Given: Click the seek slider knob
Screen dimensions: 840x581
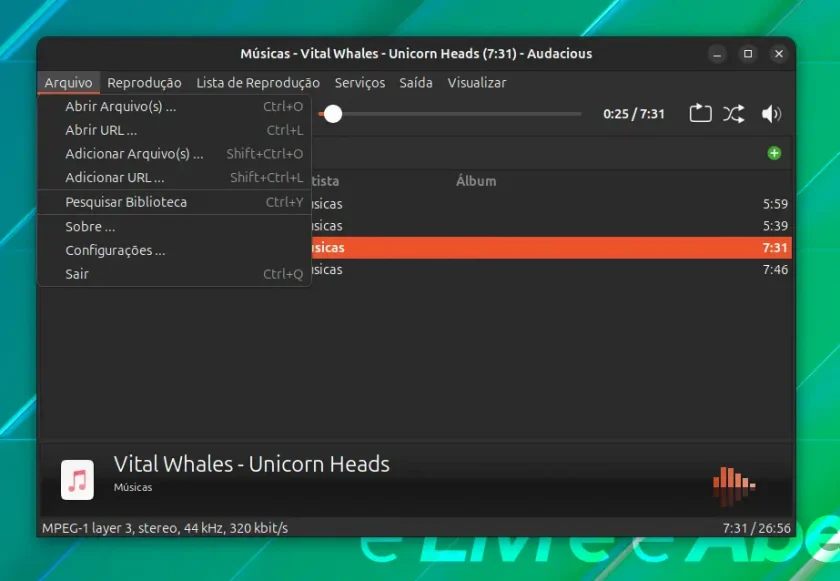Looking at the screenshot, I should (333, 114).
